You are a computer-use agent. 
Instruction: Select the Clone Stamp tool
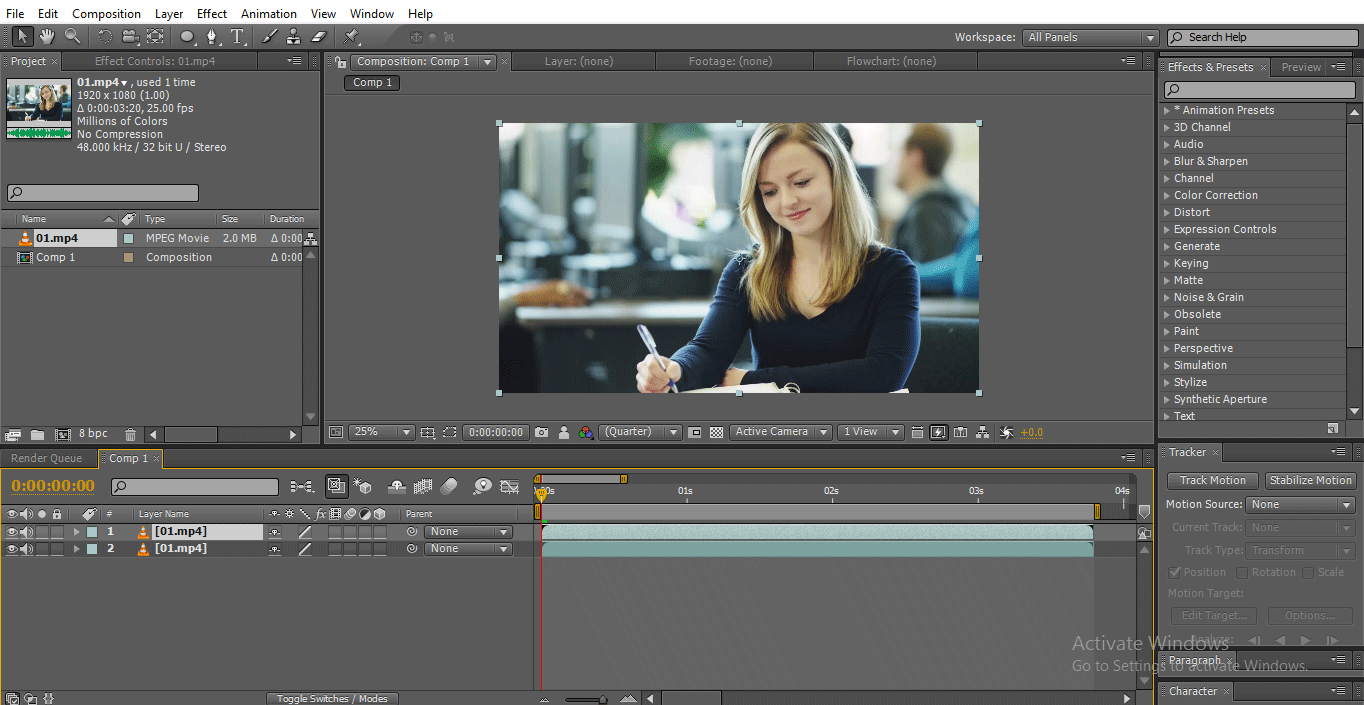294,37
